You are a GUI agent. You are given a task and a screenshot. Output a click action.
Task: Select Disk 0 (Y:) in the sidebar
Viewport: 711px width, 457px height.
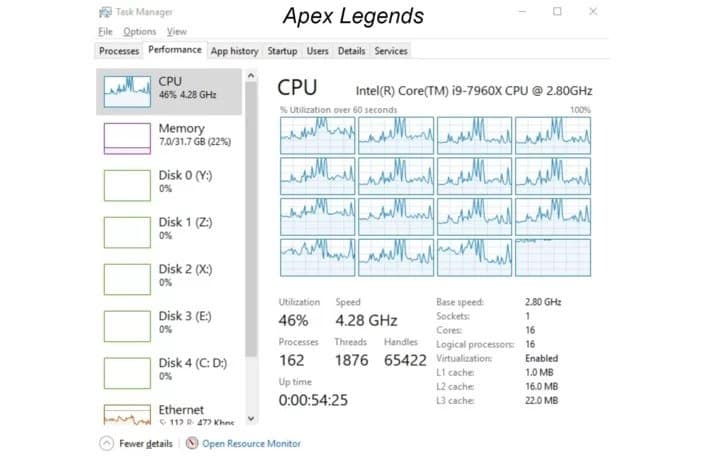[169, 185]
